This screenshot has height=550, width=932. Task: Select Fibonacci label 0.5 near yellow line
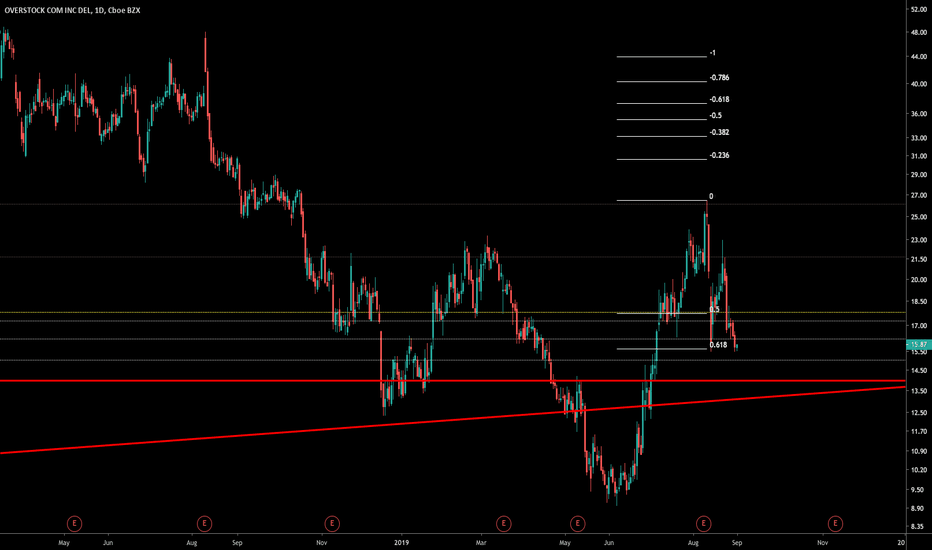pyautogui.click(x=714, y=309)
